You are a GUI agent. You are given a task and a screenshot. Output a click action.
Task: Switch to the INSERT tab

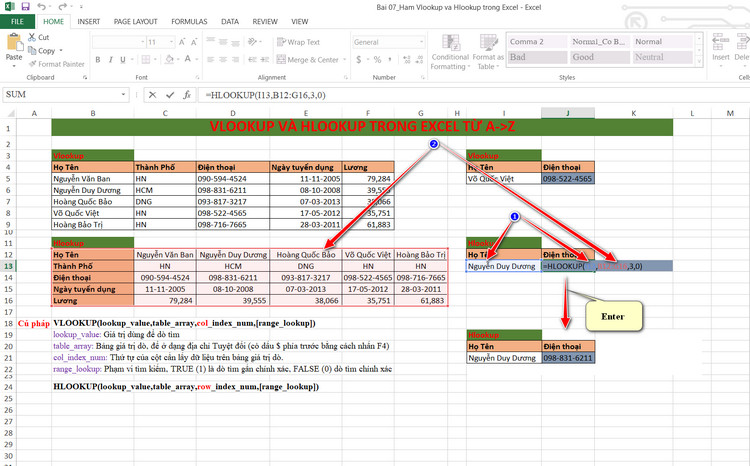(88, 22)
